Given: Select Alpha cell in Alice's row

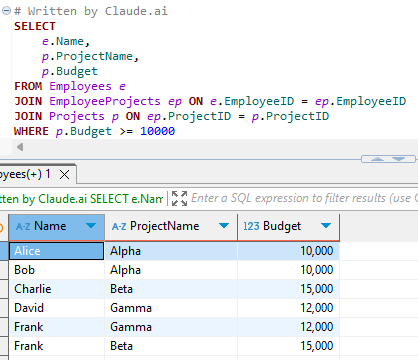Looking at the screenshot, I should pyautogui.click(x=171, y=251).
